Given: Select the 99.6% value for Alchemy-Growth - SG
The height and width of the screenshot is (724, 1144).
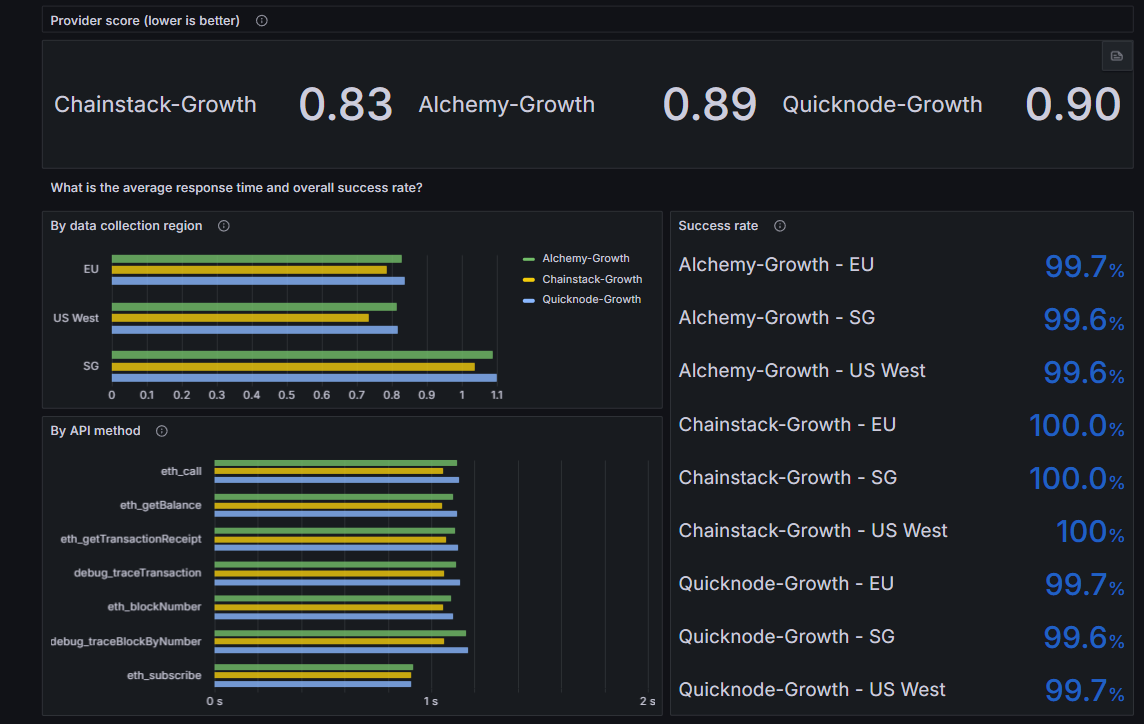Looking at the screenshot, I should tap(1083, 320).
